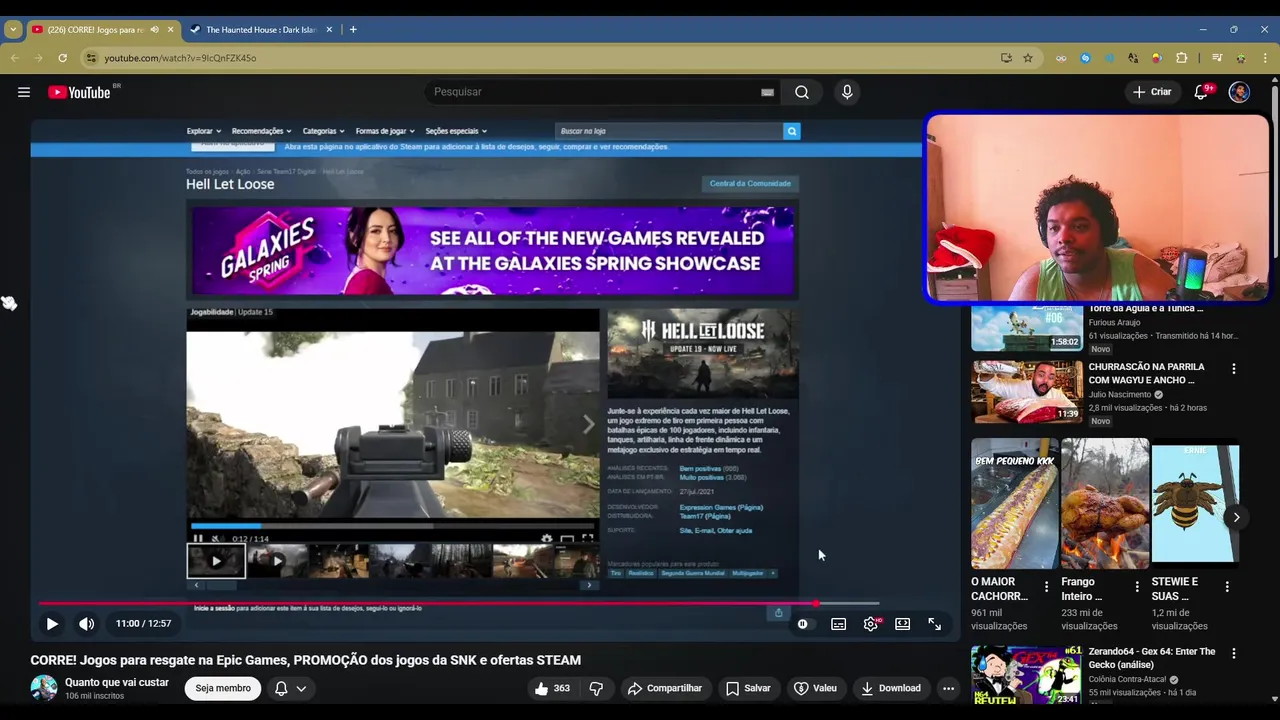Image resolution: width=1280 pixels, height=720 pixels.
Task: Click the Julio Nascimento channel name
Action: pyautogui.click(x=1120, y=395)
